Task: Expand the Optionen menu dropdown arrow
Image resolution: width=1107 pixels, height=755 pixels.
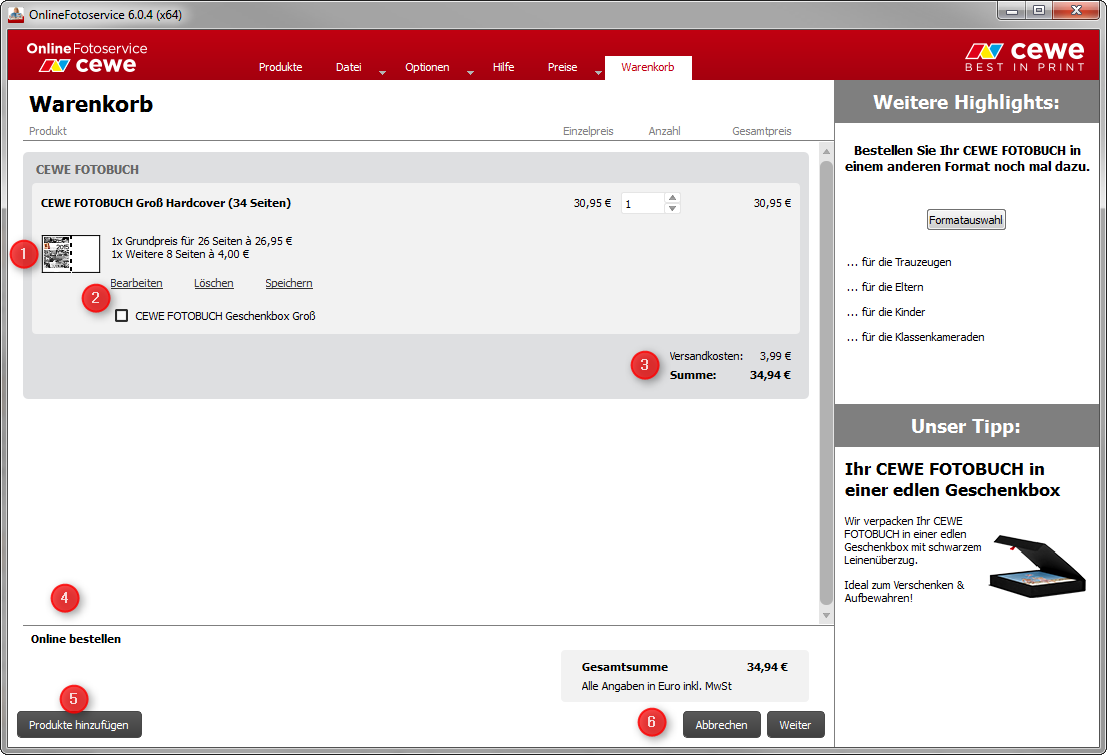Action: (470, 72)
